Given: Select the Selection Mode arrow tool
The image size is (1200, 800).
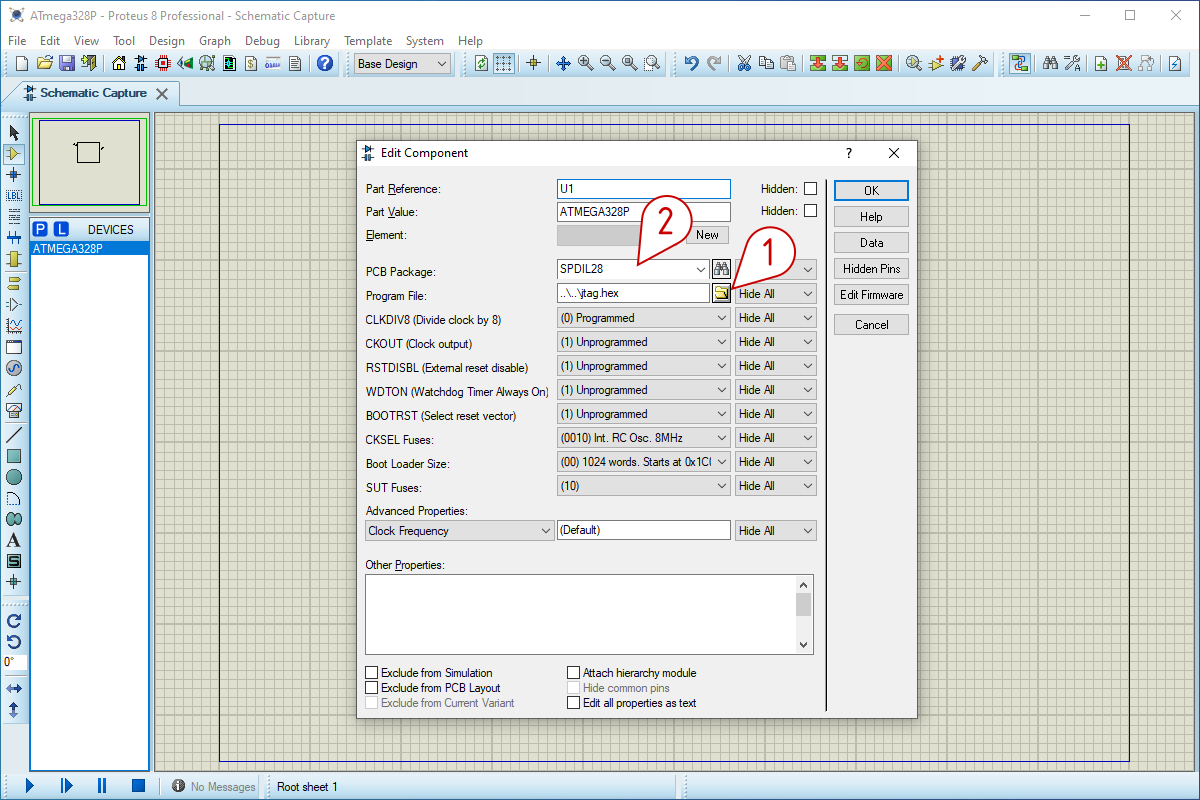Looking at the screenshot, I should click(14, 133).
